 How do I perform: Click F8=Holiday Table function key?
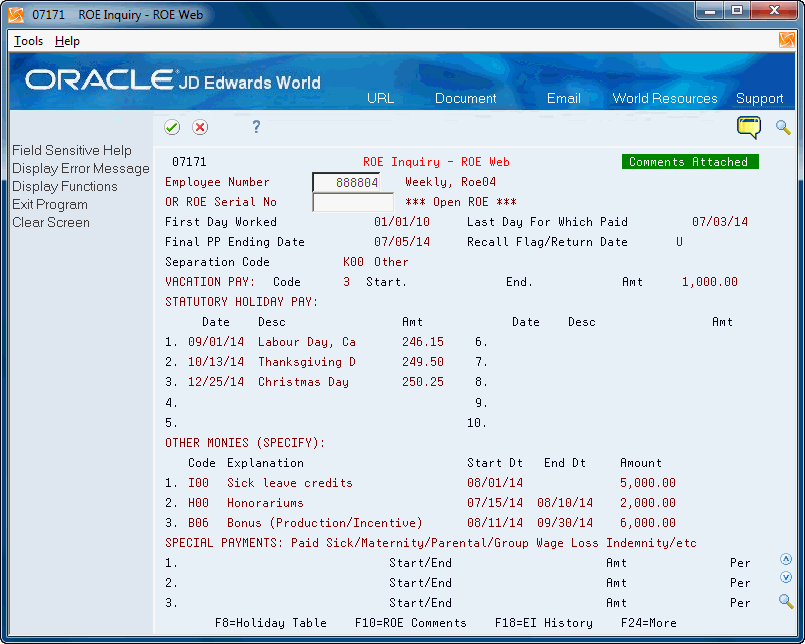pyautogui.click(x=271, y=623)
